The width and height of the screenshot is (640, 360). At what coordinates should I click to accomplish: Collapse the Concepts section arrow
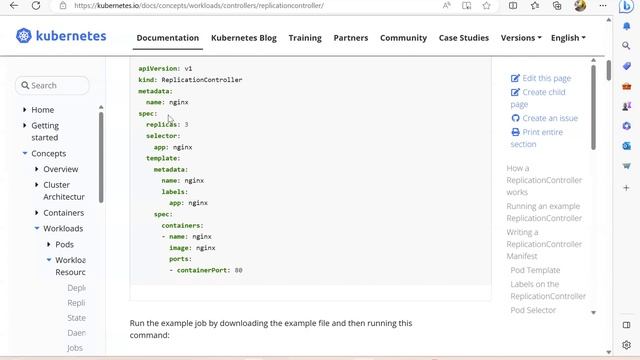(25, 153)
